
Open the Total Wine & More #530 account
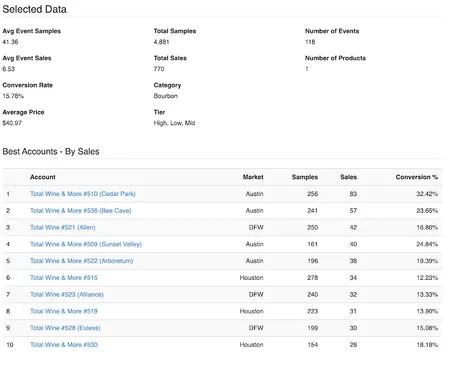click(64, 345)
